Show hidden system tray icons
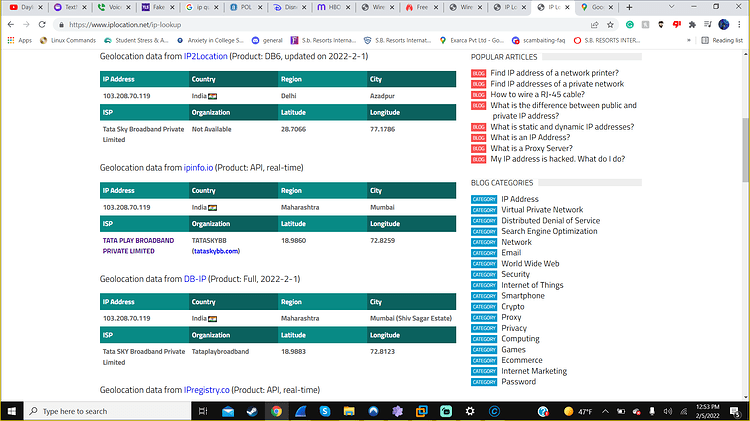Screen dimensions: 750x421 605,411
